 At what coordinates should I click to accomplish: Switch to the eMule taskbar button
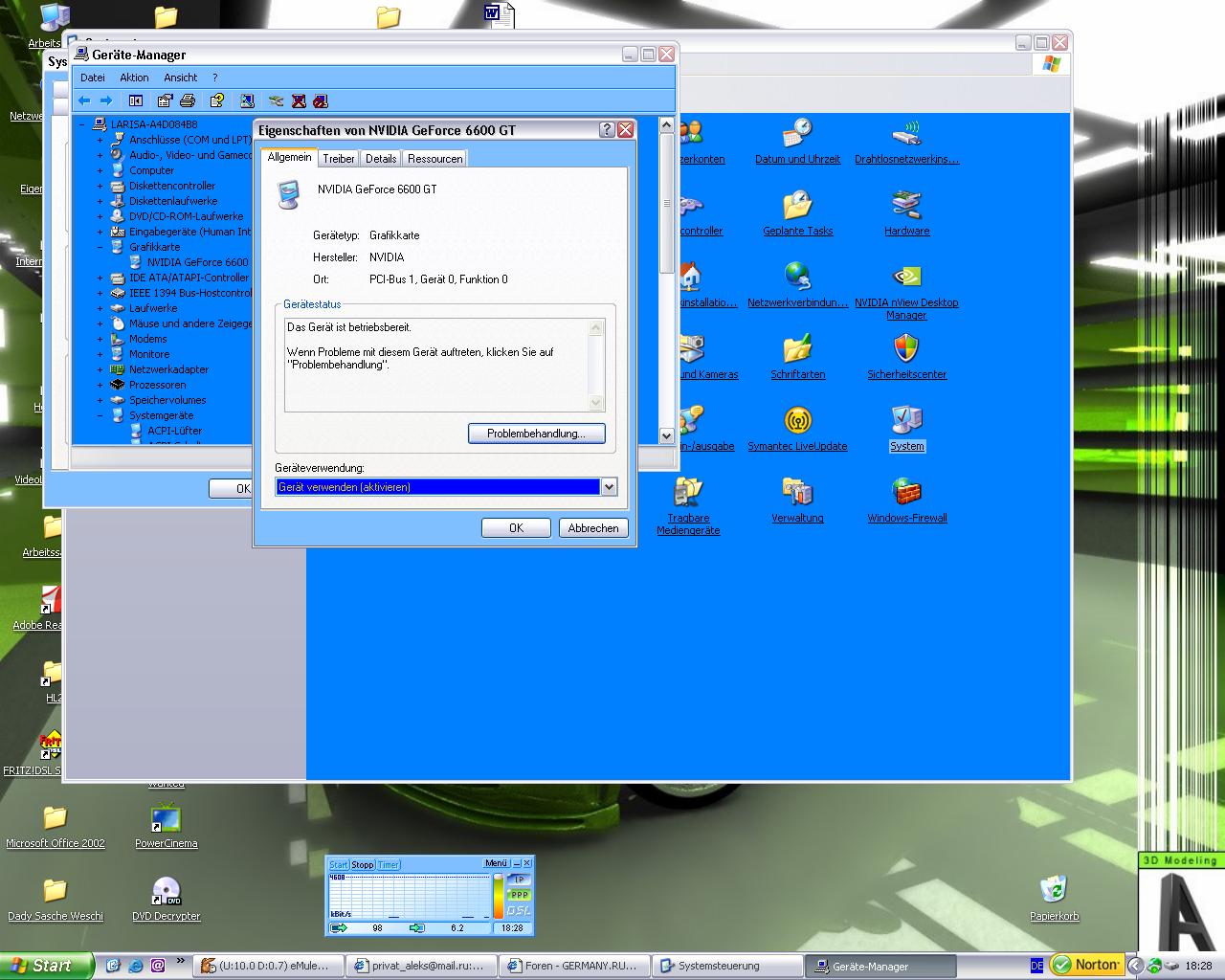click(x=266, y=966)
